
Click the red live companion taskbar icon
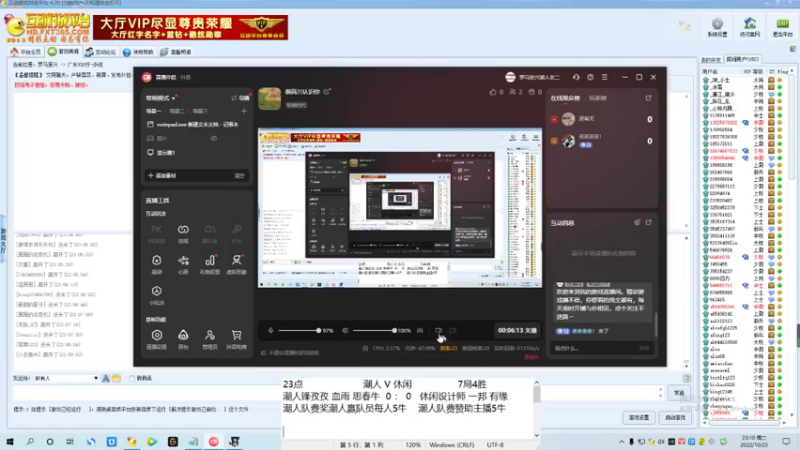pyautogui.click(x=213, y=442)
